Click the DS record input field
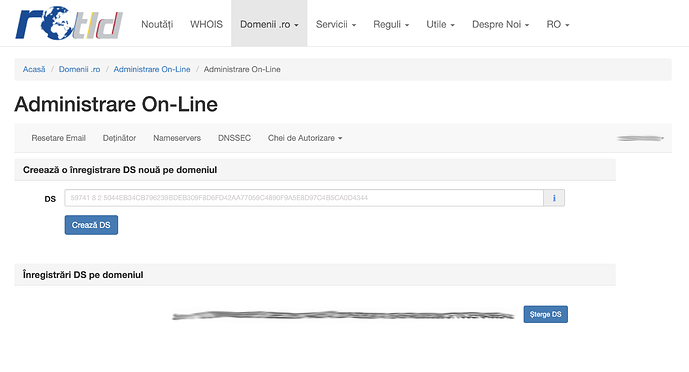Viewport: 689px width, 372px height. click(x=304, y=198)
